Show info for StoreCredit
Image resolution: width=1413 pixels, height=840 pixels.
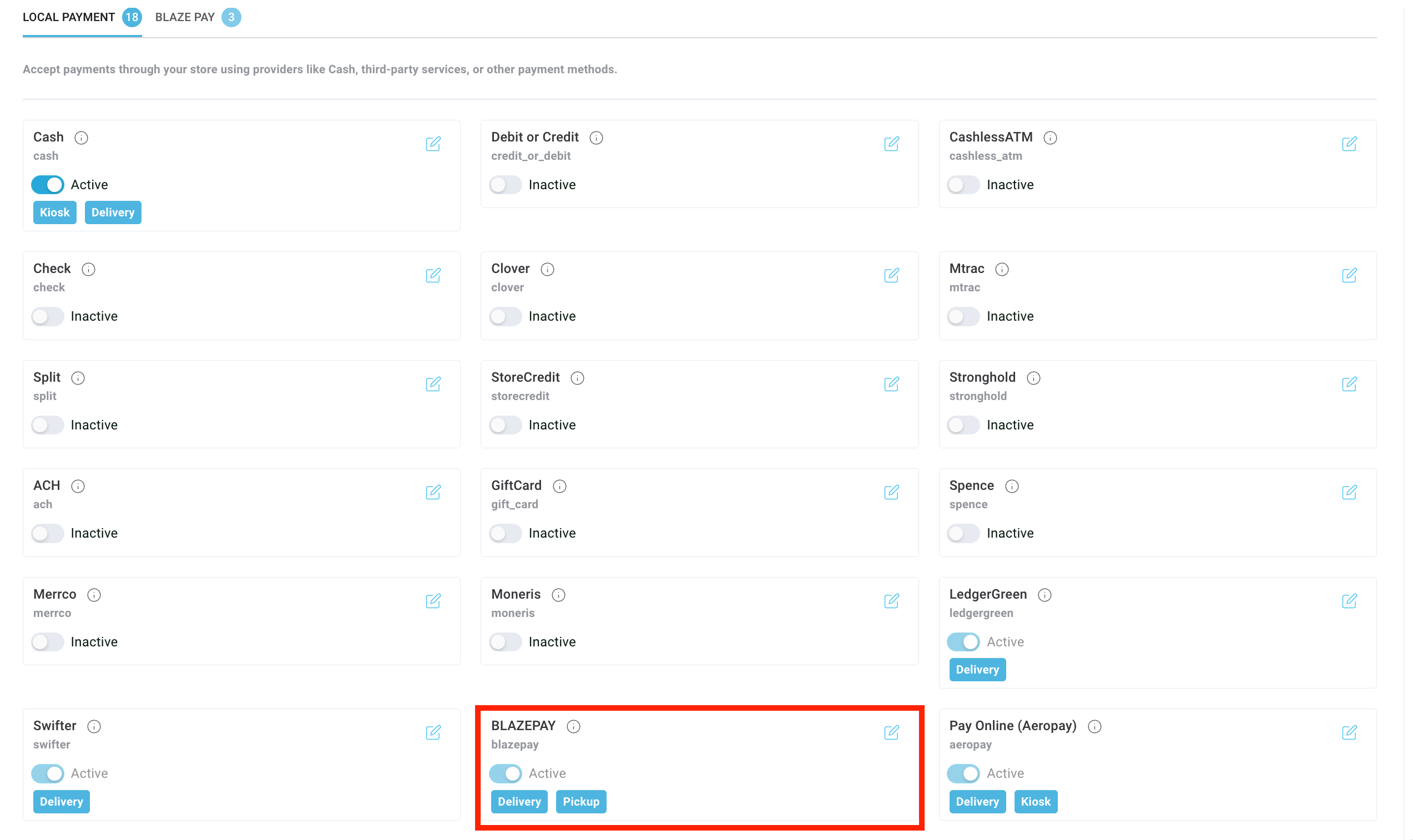click(577, 377)
